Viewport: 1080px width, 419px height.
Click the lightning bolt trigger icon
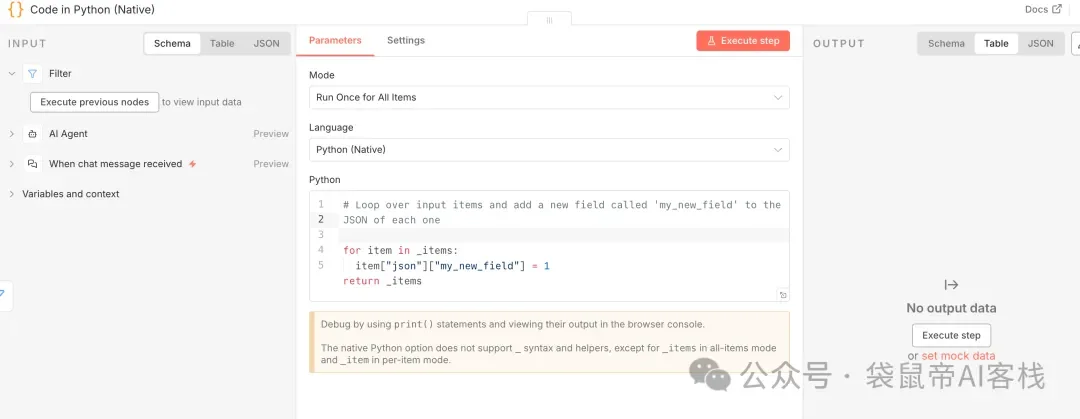pos(193,164)
